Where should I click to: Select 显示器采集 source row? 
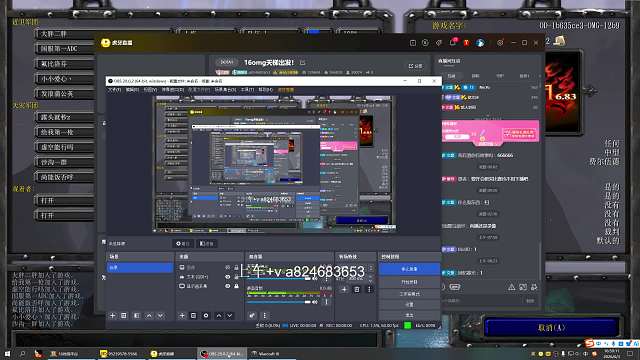tap(209, 286)
